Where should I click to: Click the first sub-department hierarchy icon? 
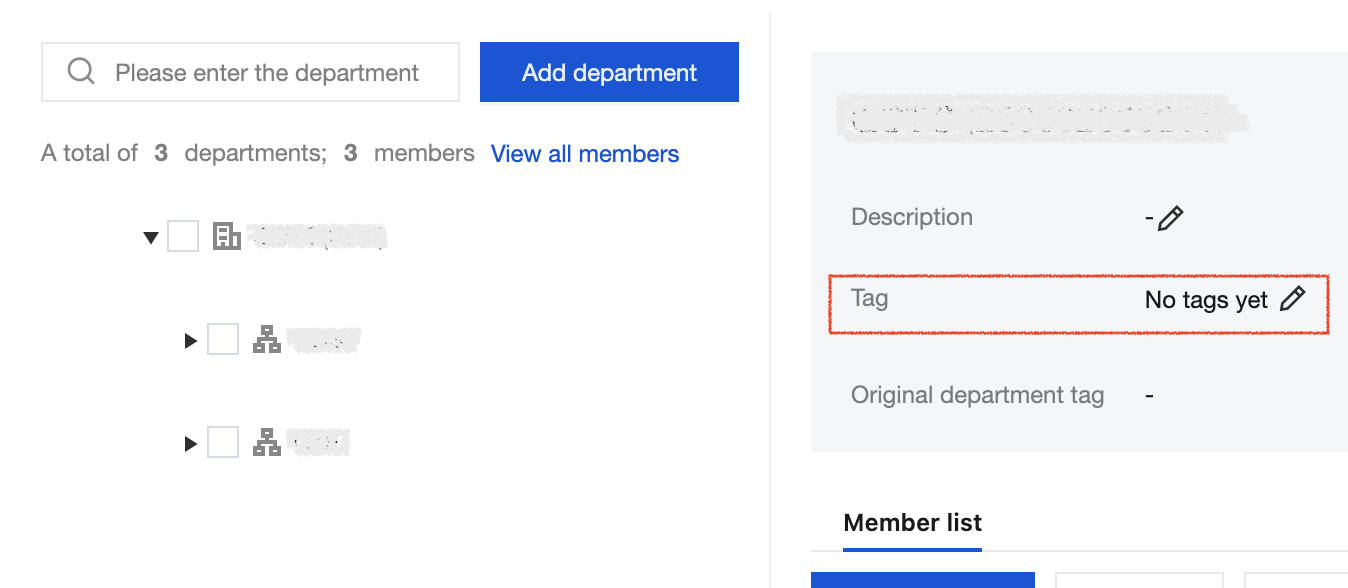pyautogui.click(x=267, y=340)
